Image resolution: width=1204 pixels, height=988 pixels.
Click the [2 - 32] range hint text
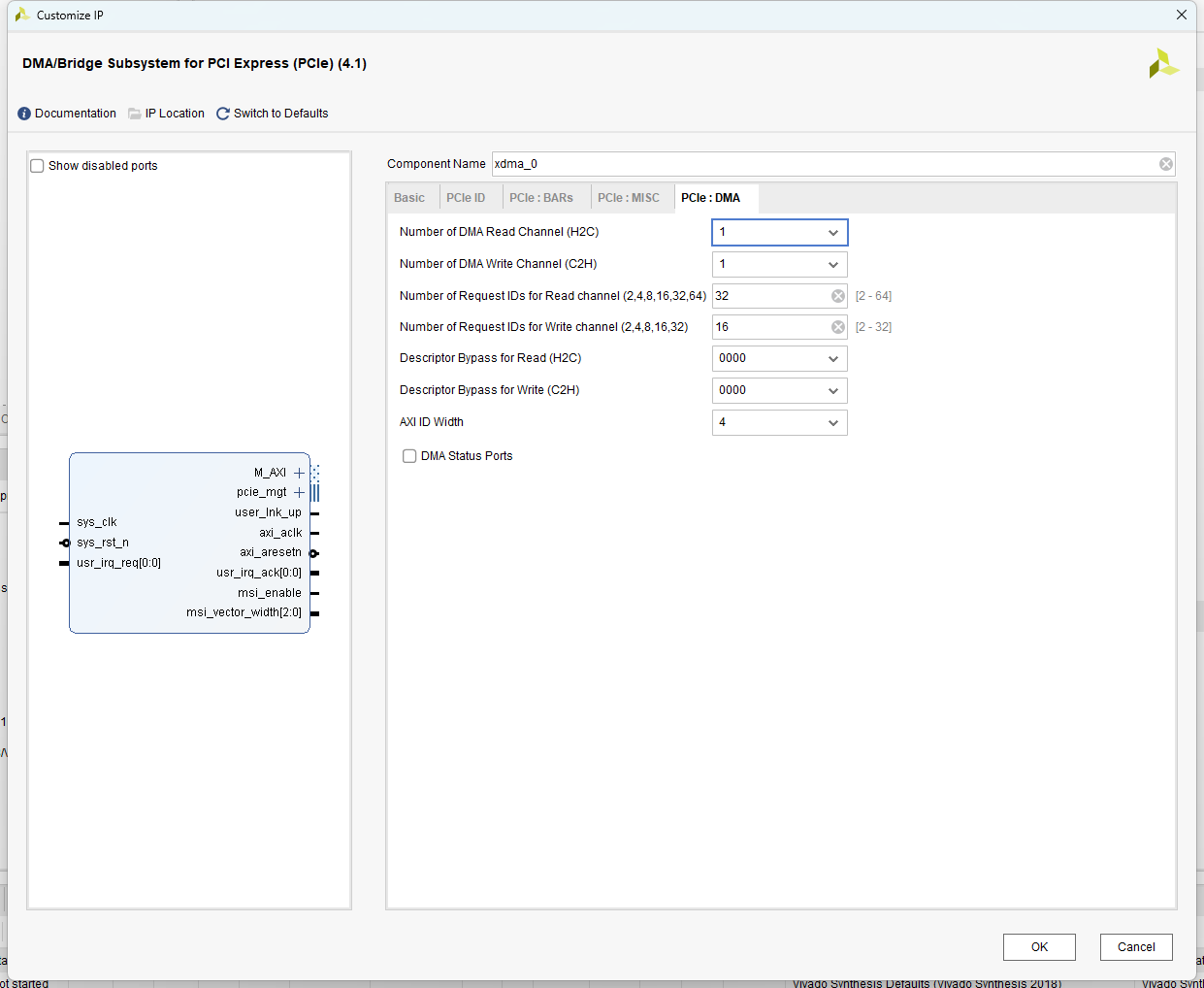(873, 327)
